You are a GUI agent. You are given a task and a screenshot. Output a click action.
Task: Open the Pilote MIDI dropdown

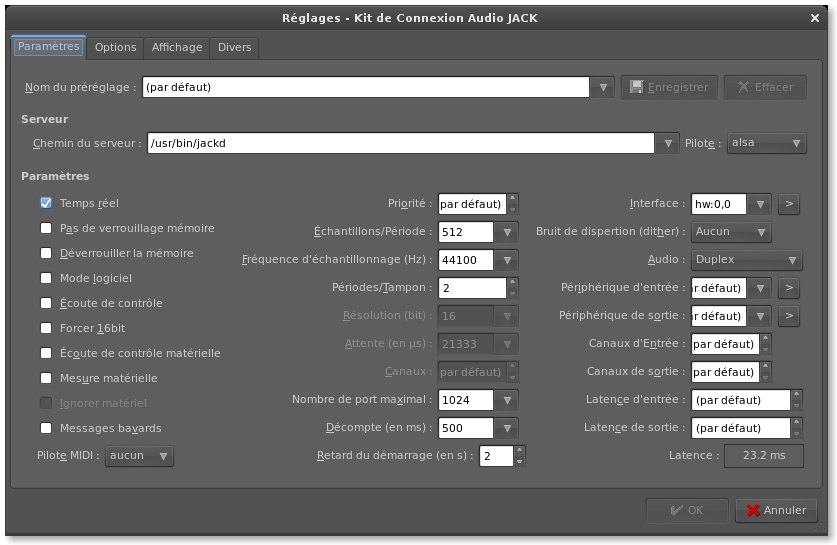tap(139, 456)
